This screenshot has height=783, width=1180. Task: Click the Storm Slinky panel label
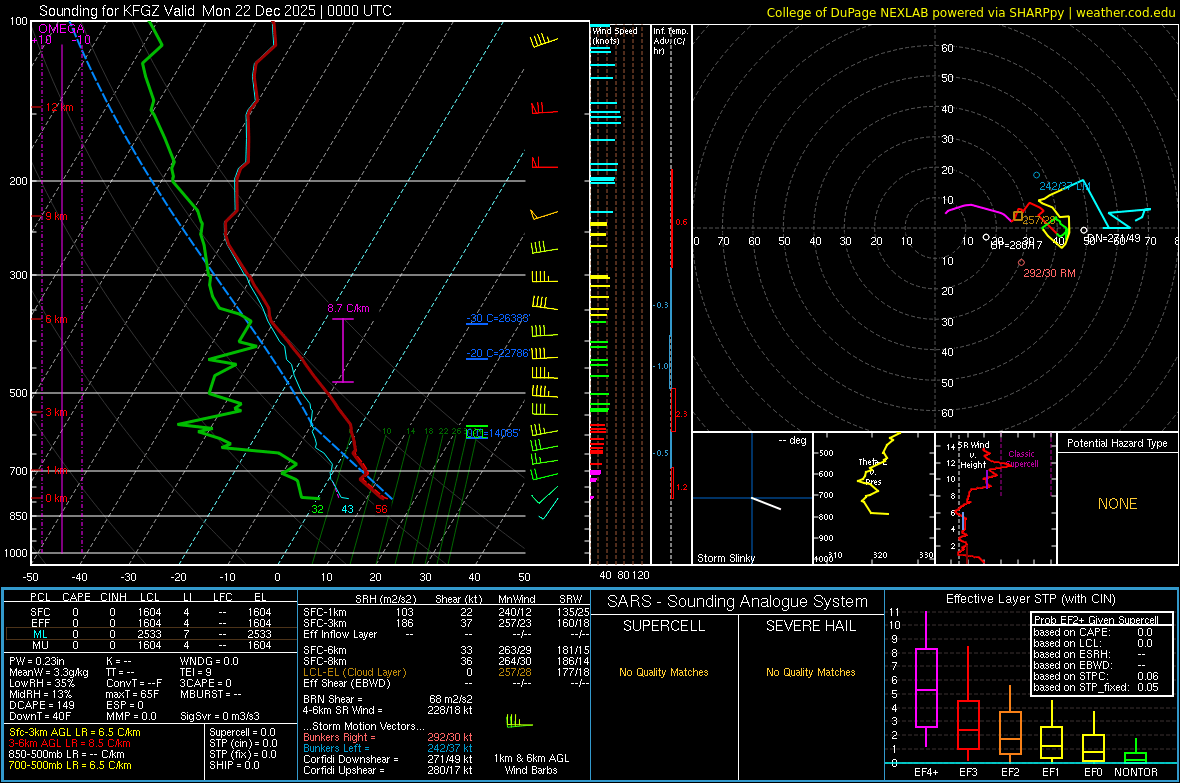[725, 558]
